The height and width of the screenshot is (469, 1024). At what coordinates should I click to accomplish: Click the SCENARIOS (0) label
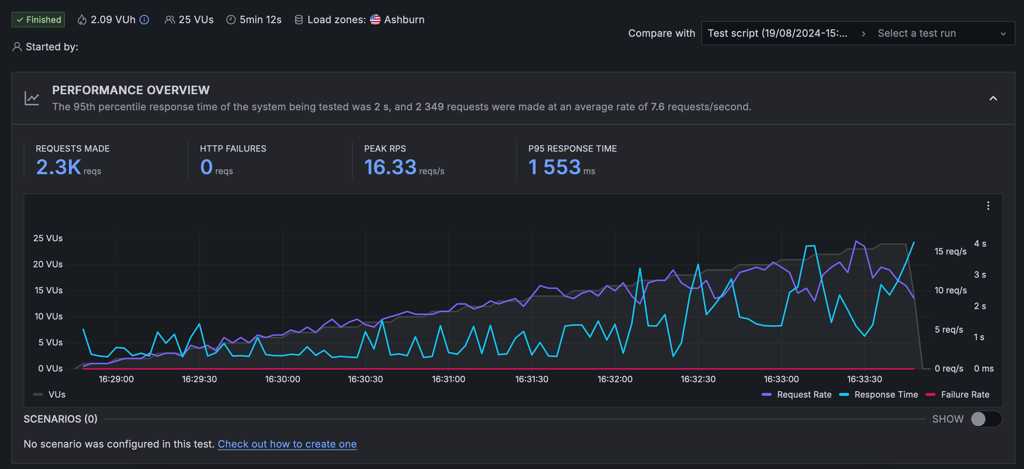61,419
